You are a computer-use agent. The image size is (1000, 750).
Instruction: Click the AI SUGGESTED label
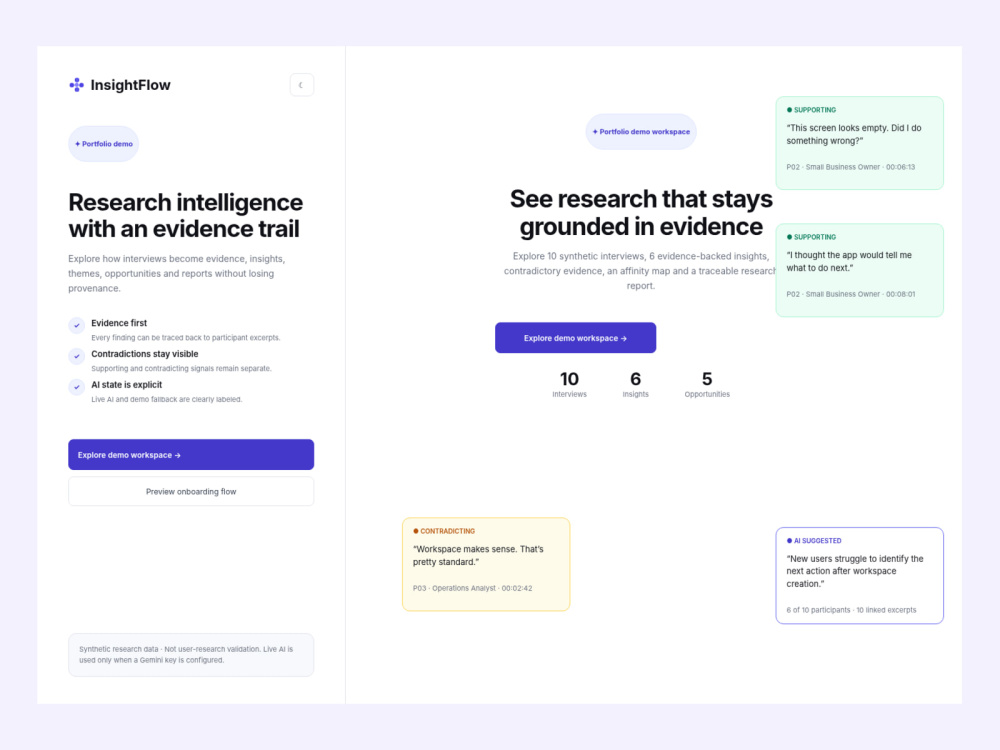click(814, 541)
